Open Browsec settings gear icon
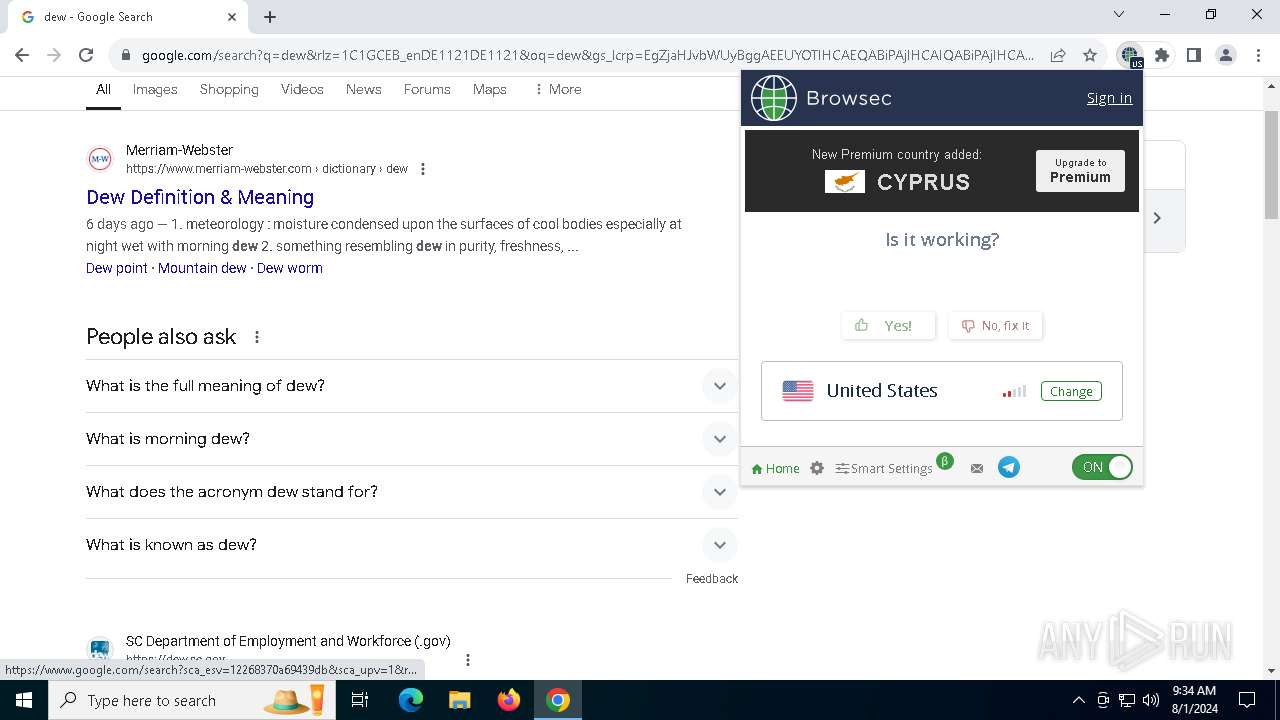This screenshot has height=720, width=1280. (817, 468)
